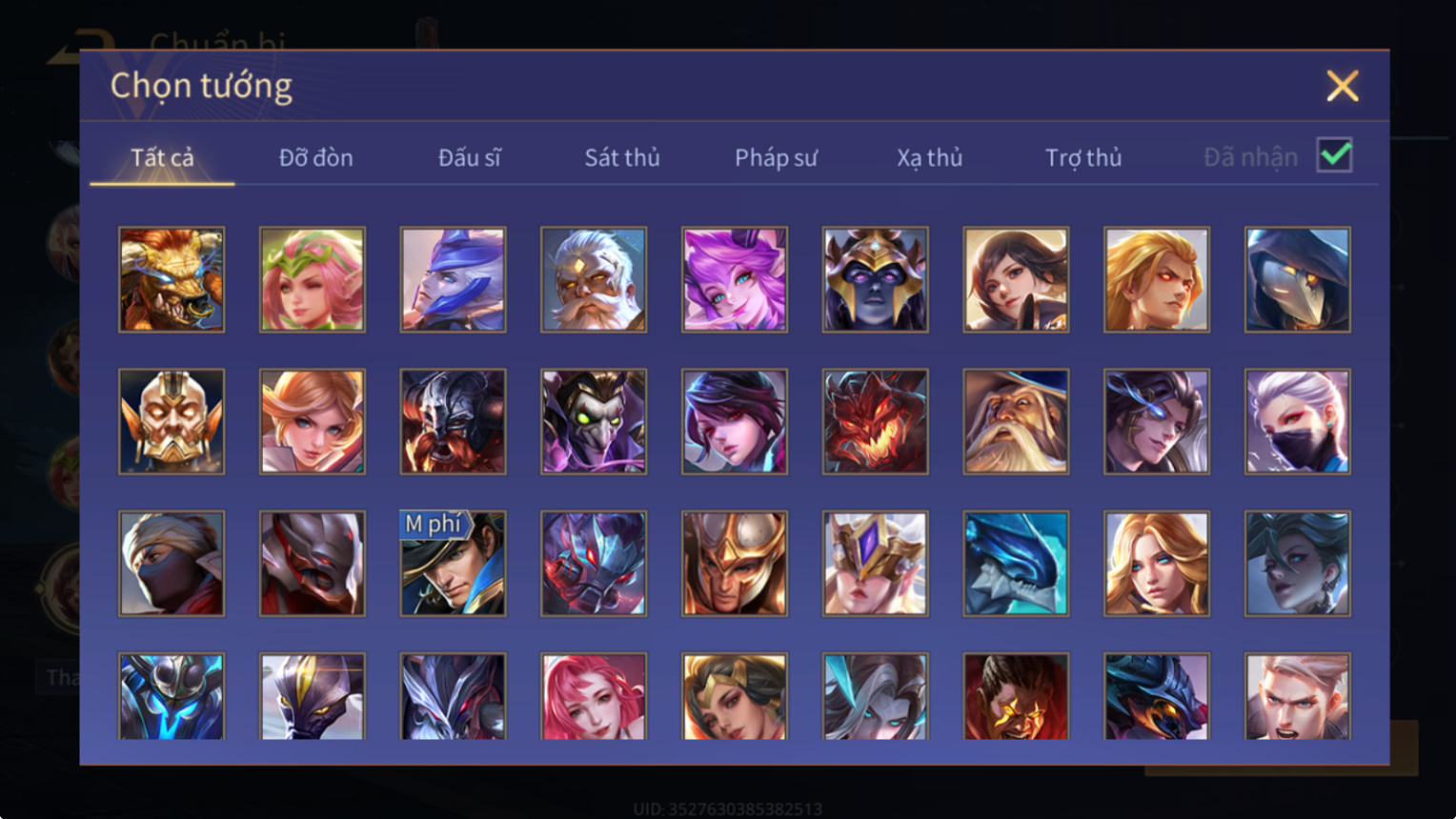
Task: Filter heroes by Sát thủ
Action: 622,157
